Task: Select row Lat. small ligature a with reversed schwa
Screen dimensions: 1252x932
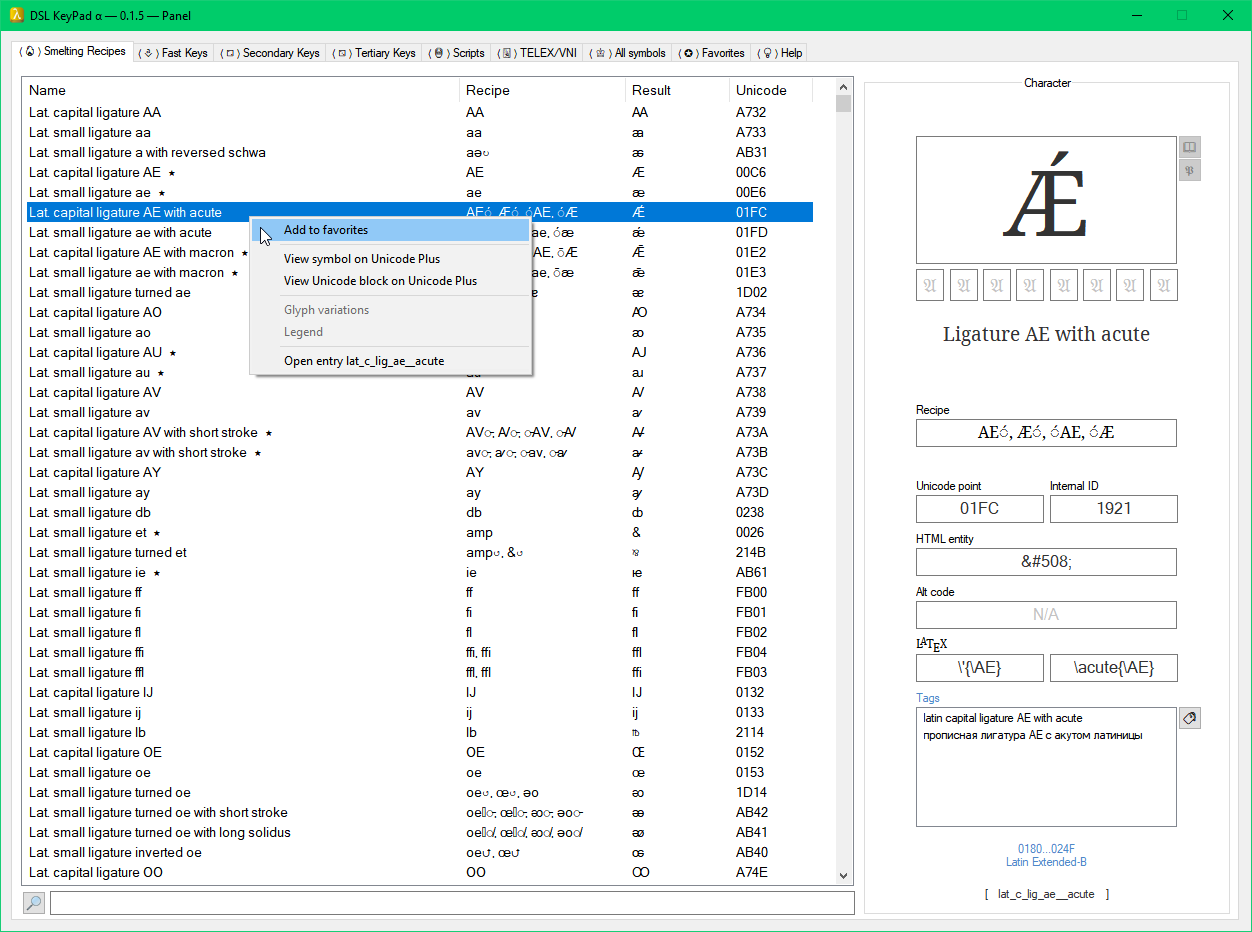Action: 419,152
